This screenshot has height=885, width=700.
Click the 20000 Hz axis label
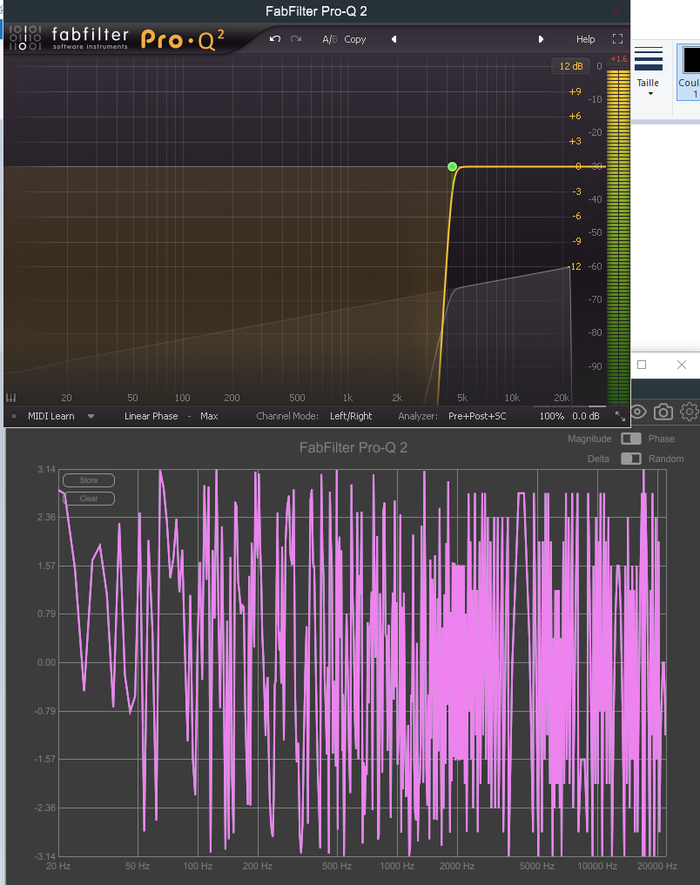click(657, 866)
